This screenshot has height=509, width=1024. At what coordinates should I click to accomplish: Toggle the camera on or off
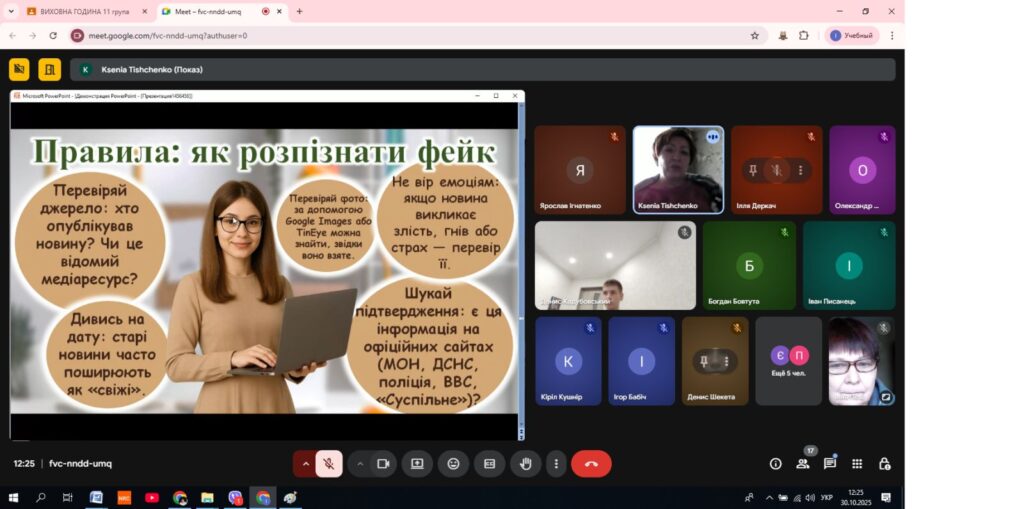tap(382, 464)
